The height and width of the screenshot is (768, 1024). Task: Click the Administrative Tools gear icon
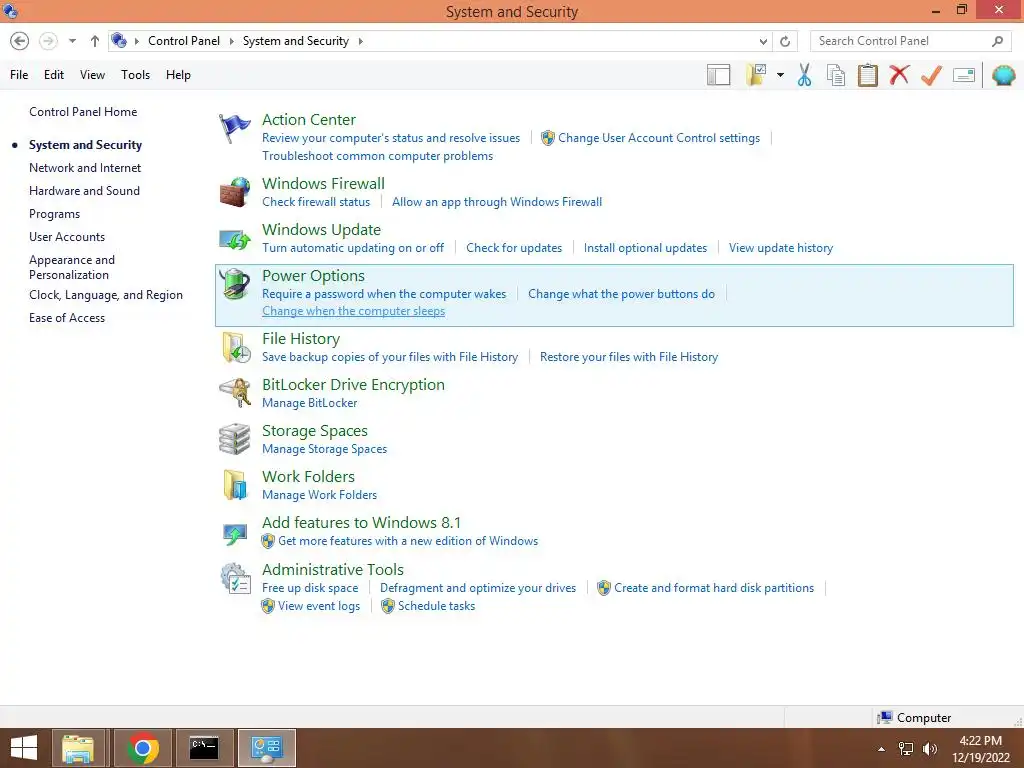pyautogui.click(x=236, y=579)
